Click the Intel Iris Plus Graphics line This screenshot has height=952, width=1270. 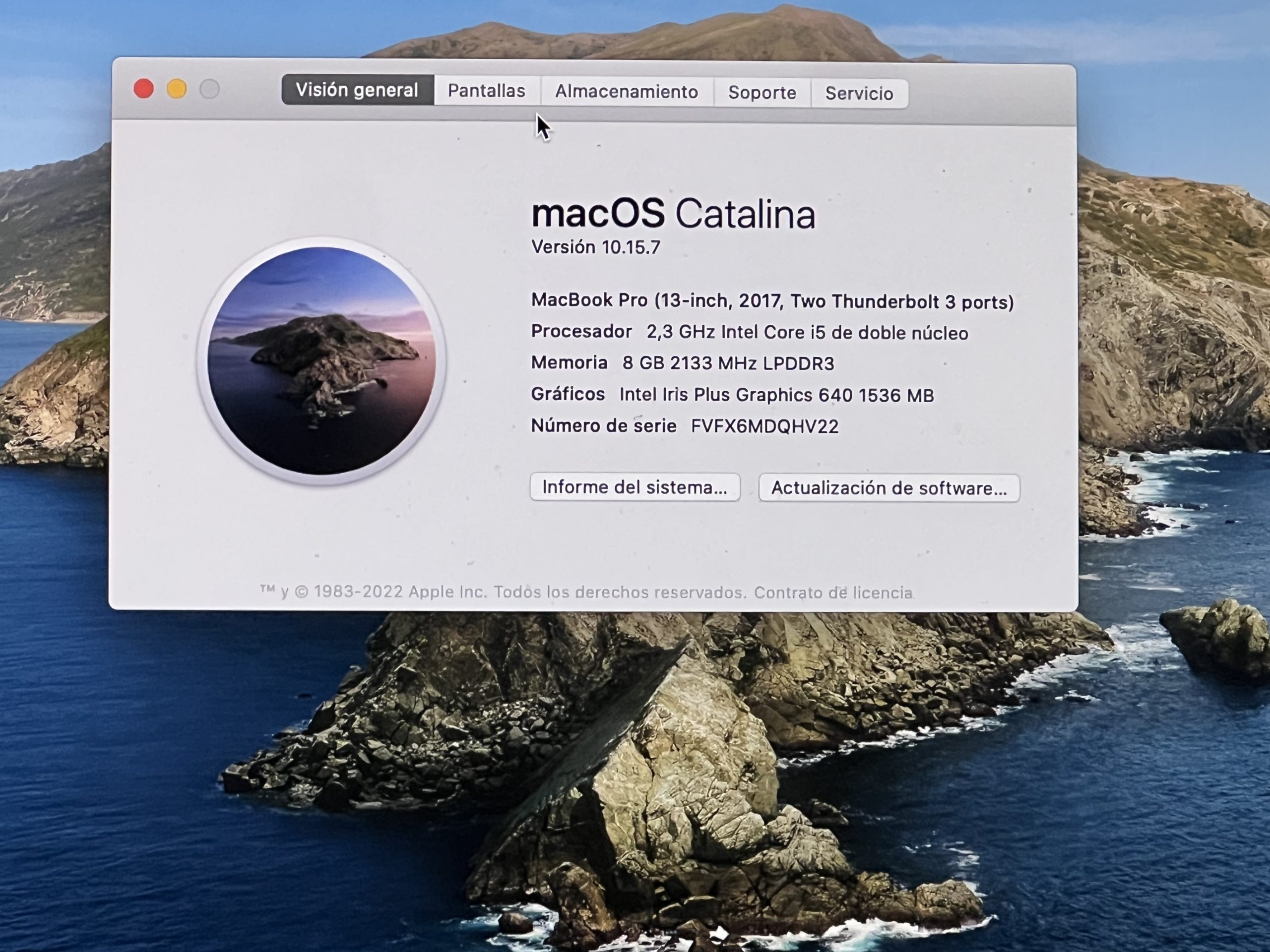point(732,395)
